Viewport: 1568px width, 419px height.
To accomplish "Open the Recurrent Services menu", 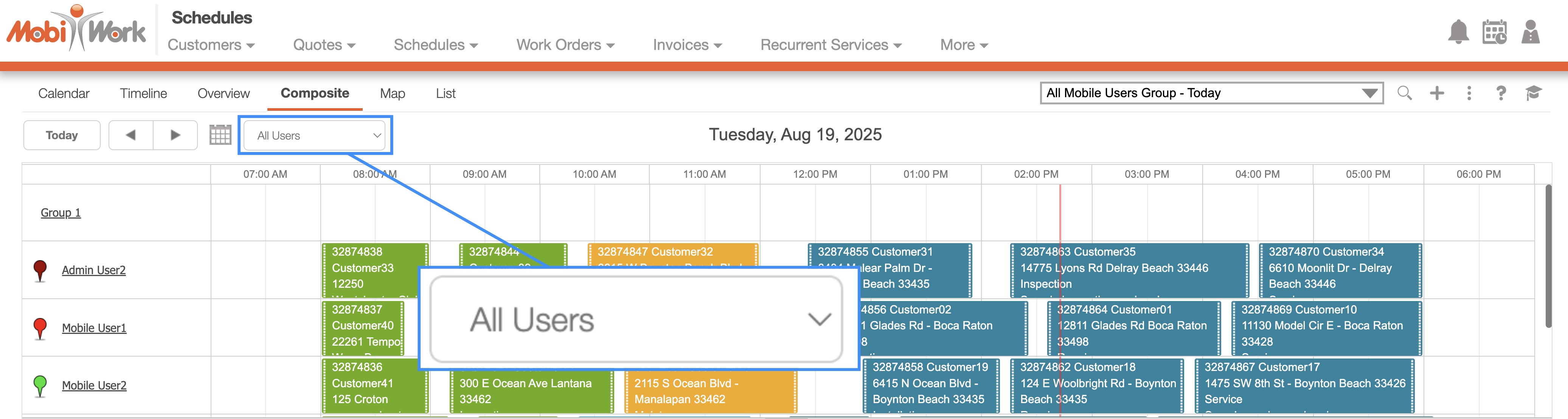I will (x=830, y=45).
